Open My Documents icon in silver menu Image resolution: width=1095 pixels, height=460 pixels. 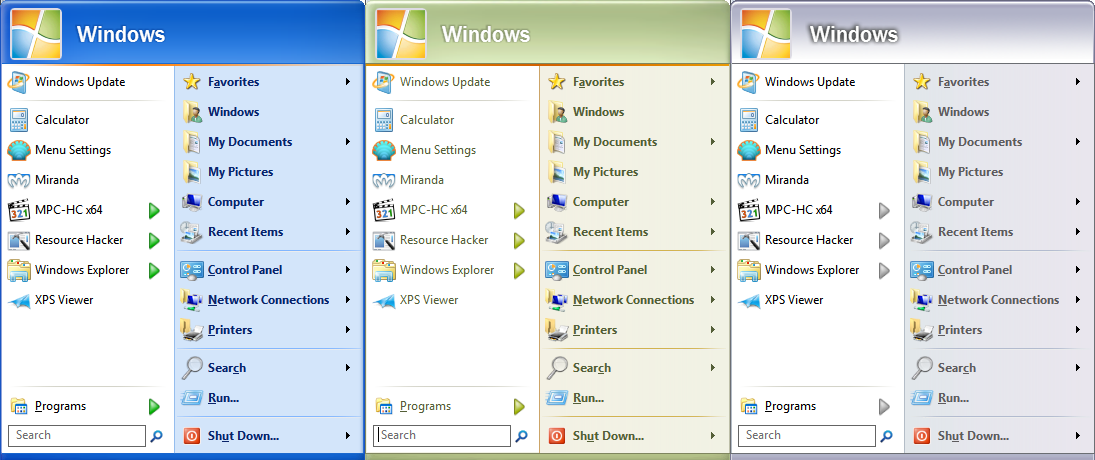point(922,142)
